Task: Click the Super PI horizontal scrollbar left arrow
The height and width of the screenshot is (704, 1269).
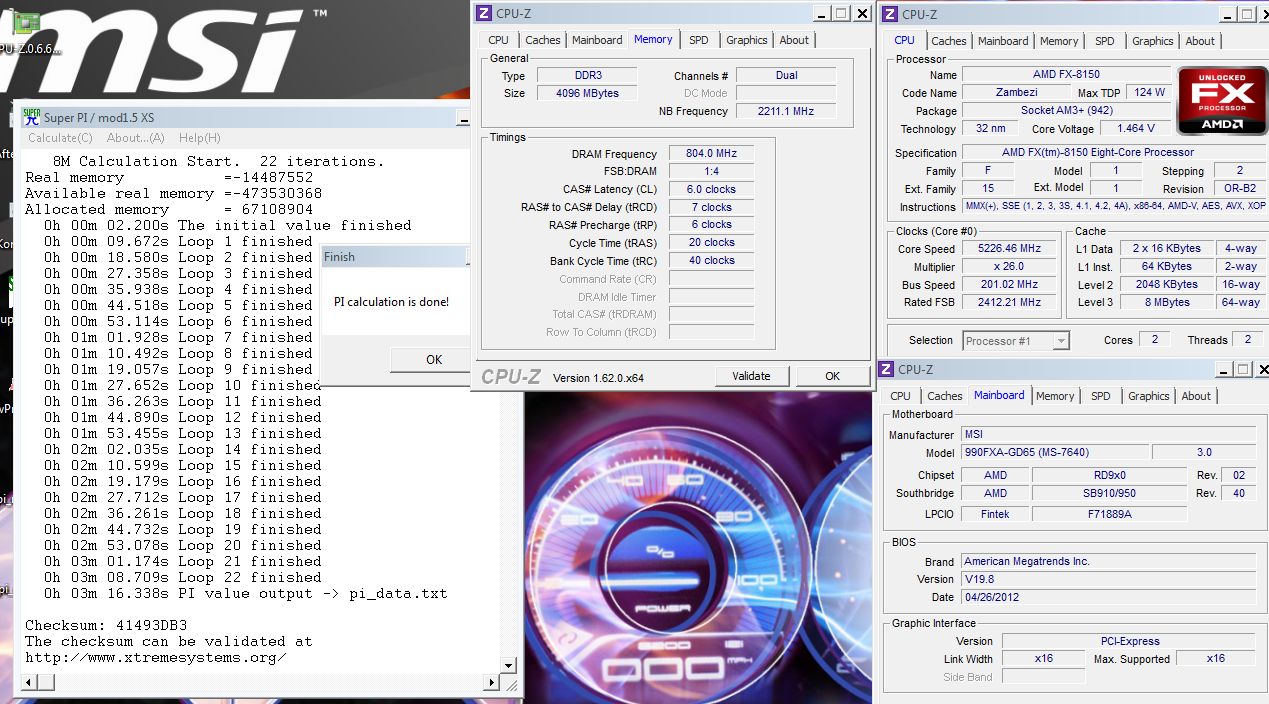Action: point(31,682)
